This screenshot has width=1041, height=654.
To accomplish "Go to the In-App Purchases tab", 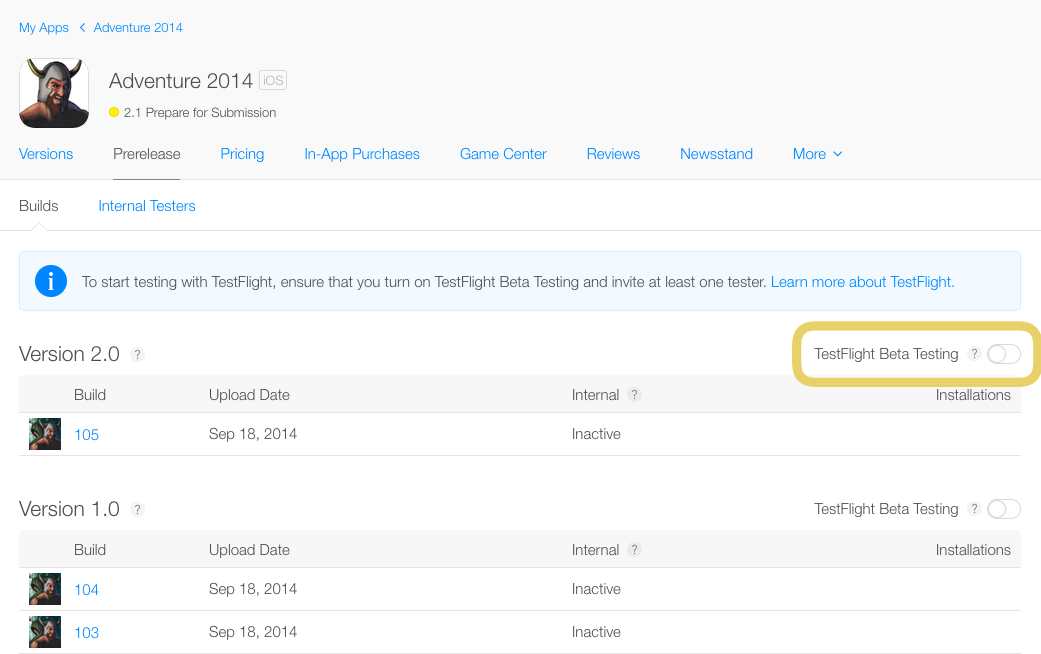I will coord(362,154).
